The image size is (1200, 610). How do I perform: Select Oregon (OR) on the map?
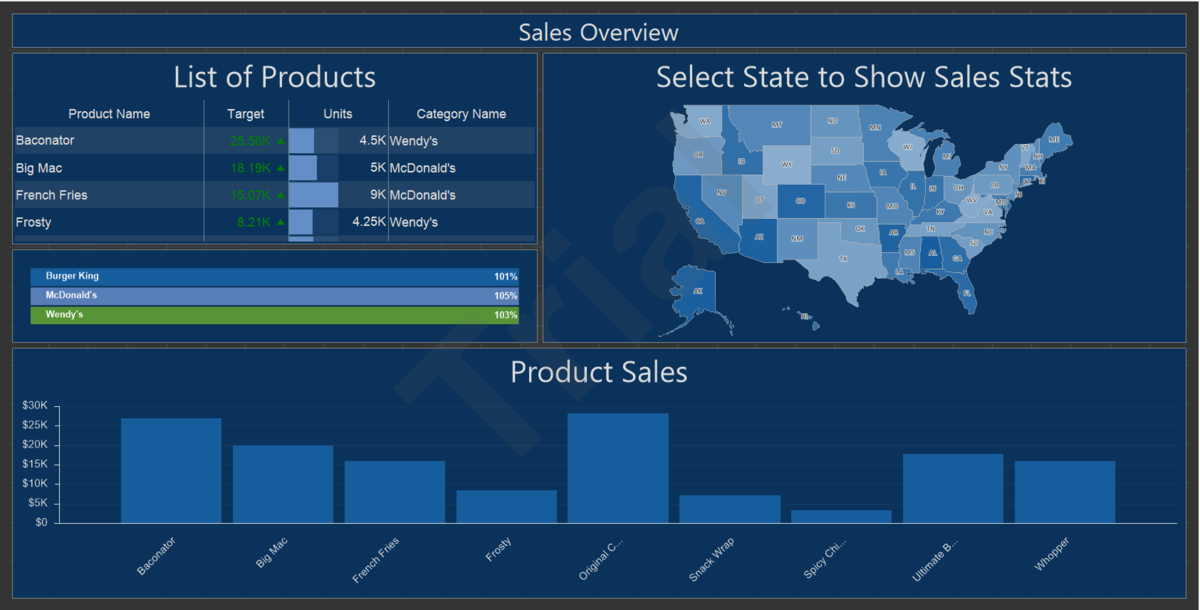point(698,155)
